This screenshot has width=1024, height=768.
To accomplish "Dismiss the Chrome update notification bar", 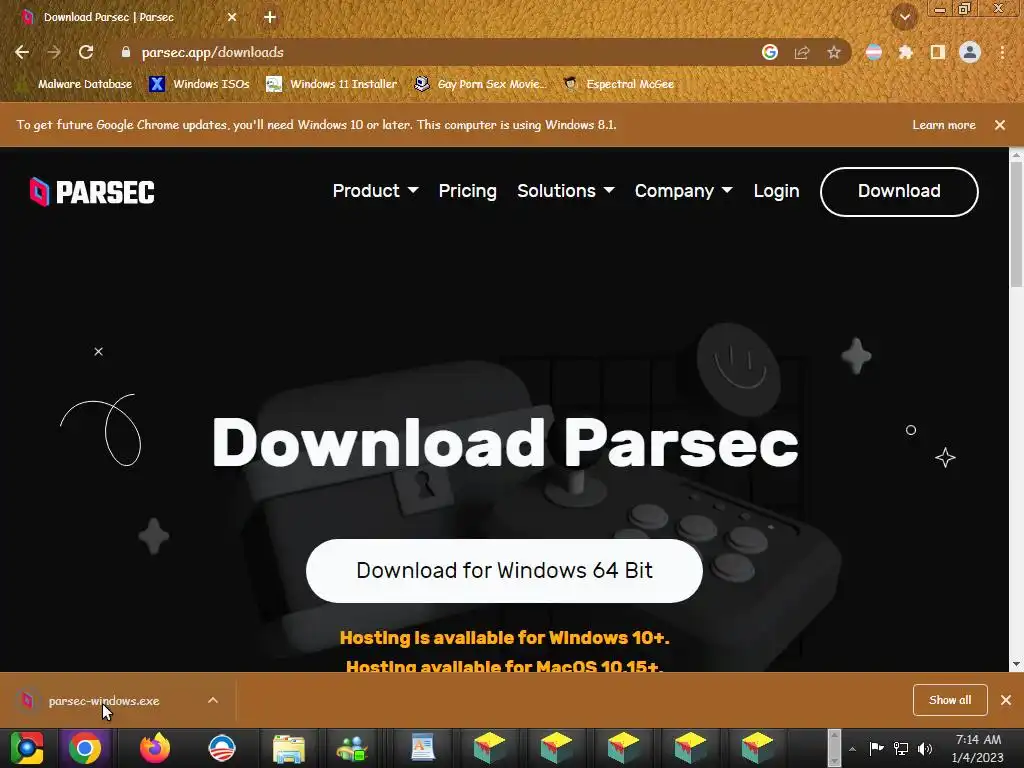I will click(x=1000, y=125).
